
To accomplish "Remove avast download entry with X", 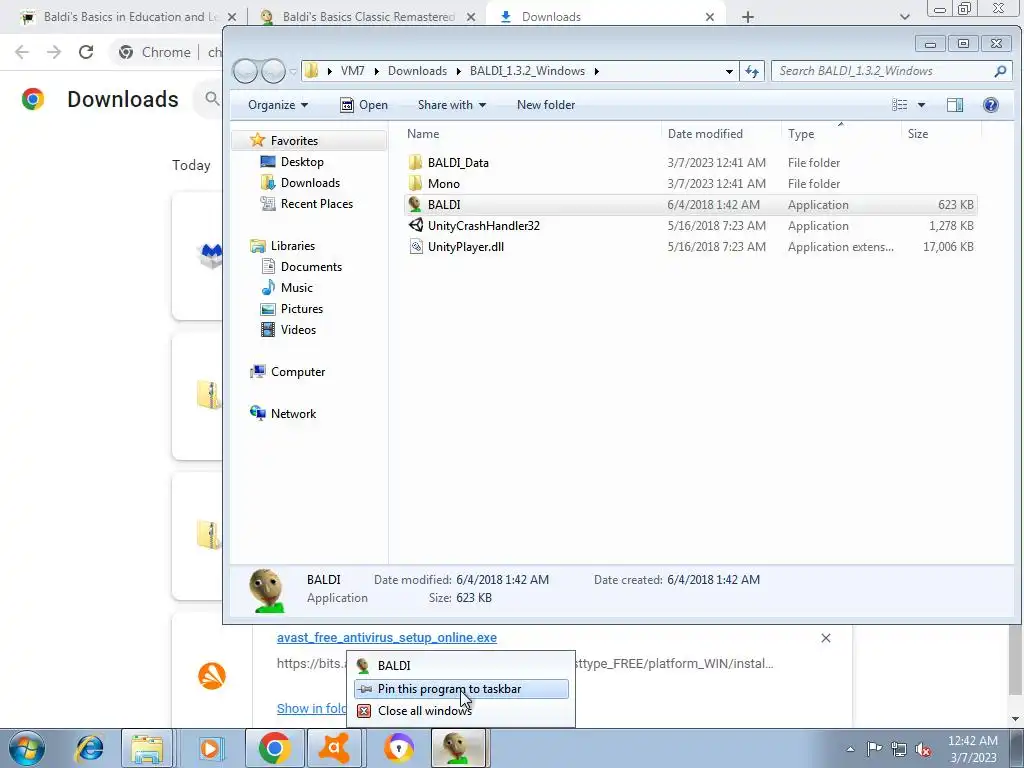I will [825, 638].
